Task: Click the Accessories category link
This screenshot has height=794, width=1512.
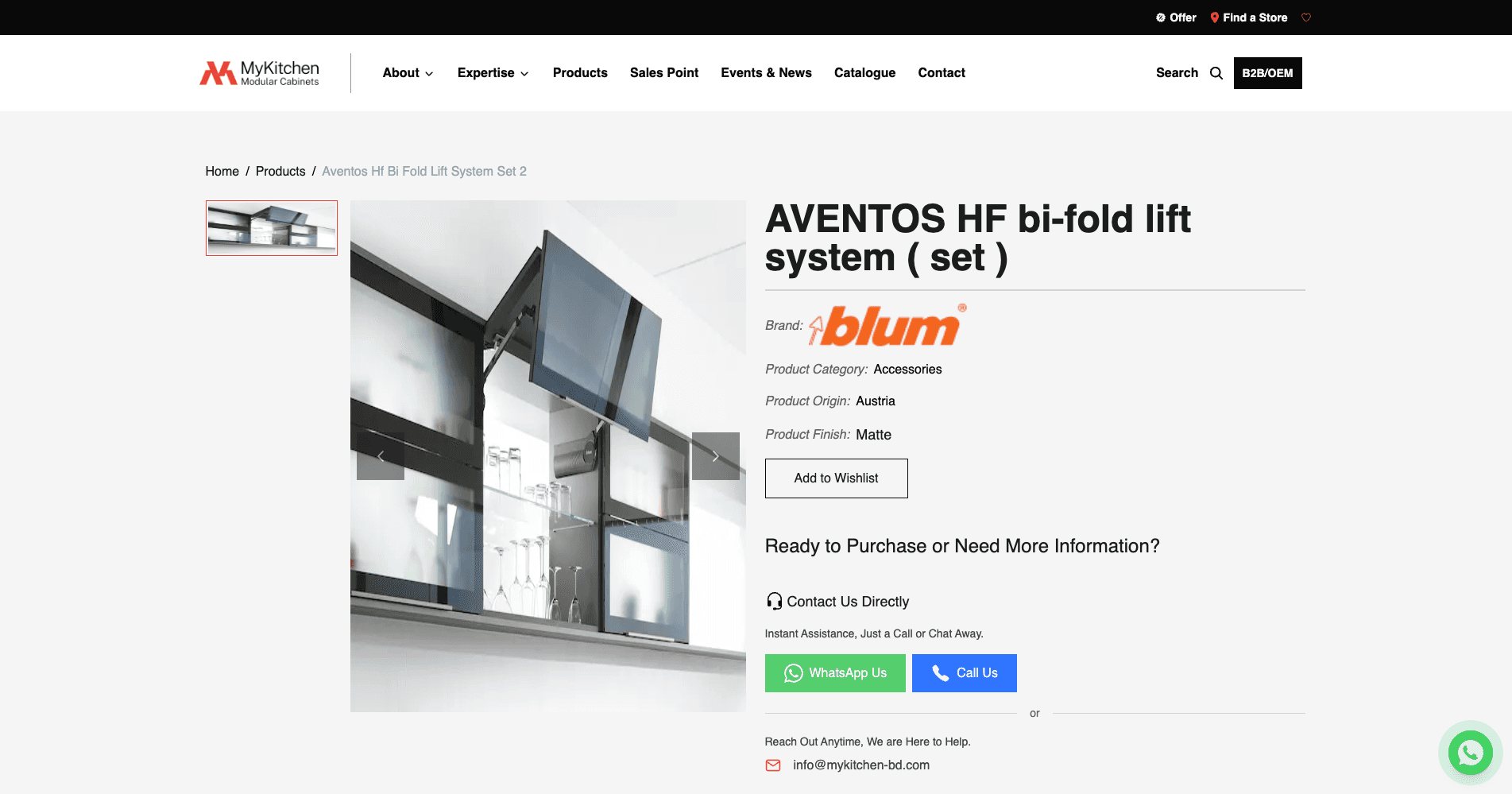Action: coord(907,370)
